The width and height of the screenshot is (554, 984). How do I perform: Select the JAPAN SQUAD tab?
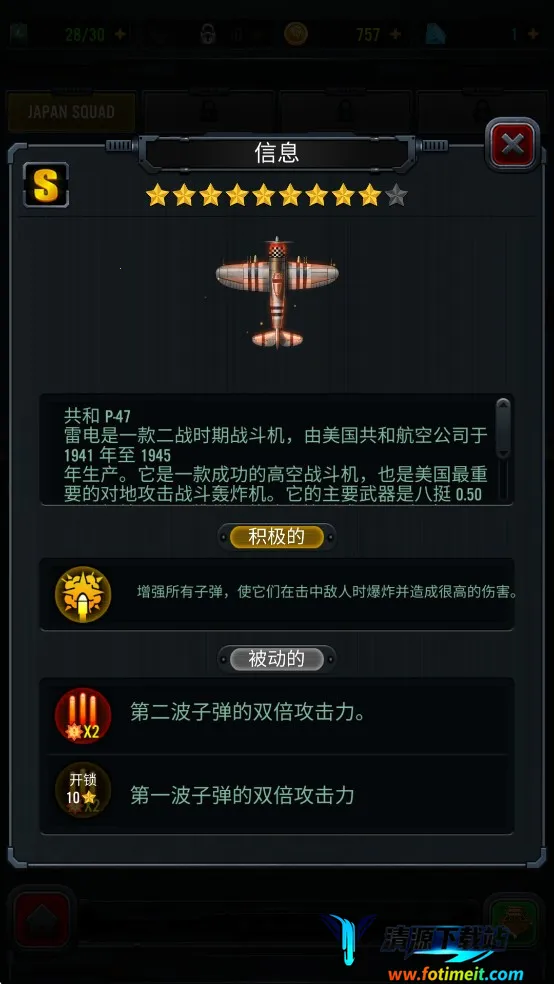click(71, 112)
